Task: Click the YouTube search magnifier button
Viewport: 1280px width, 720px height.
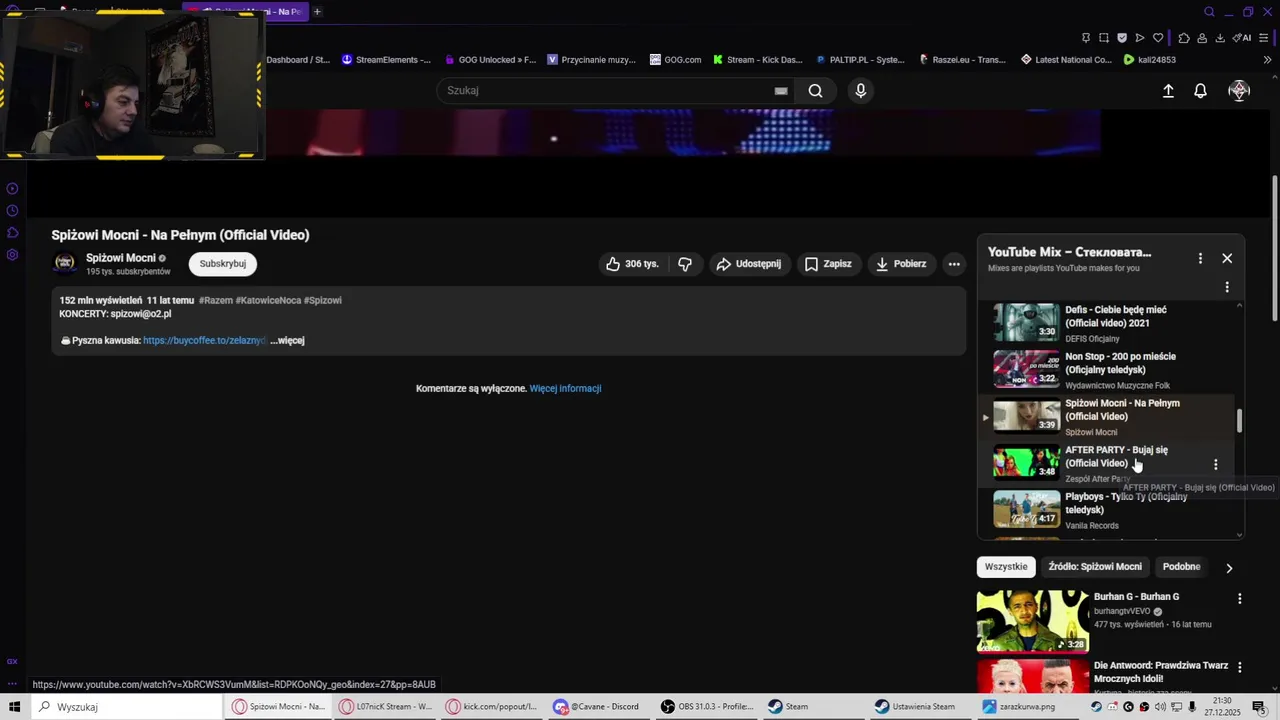Action: coord(815,91)
